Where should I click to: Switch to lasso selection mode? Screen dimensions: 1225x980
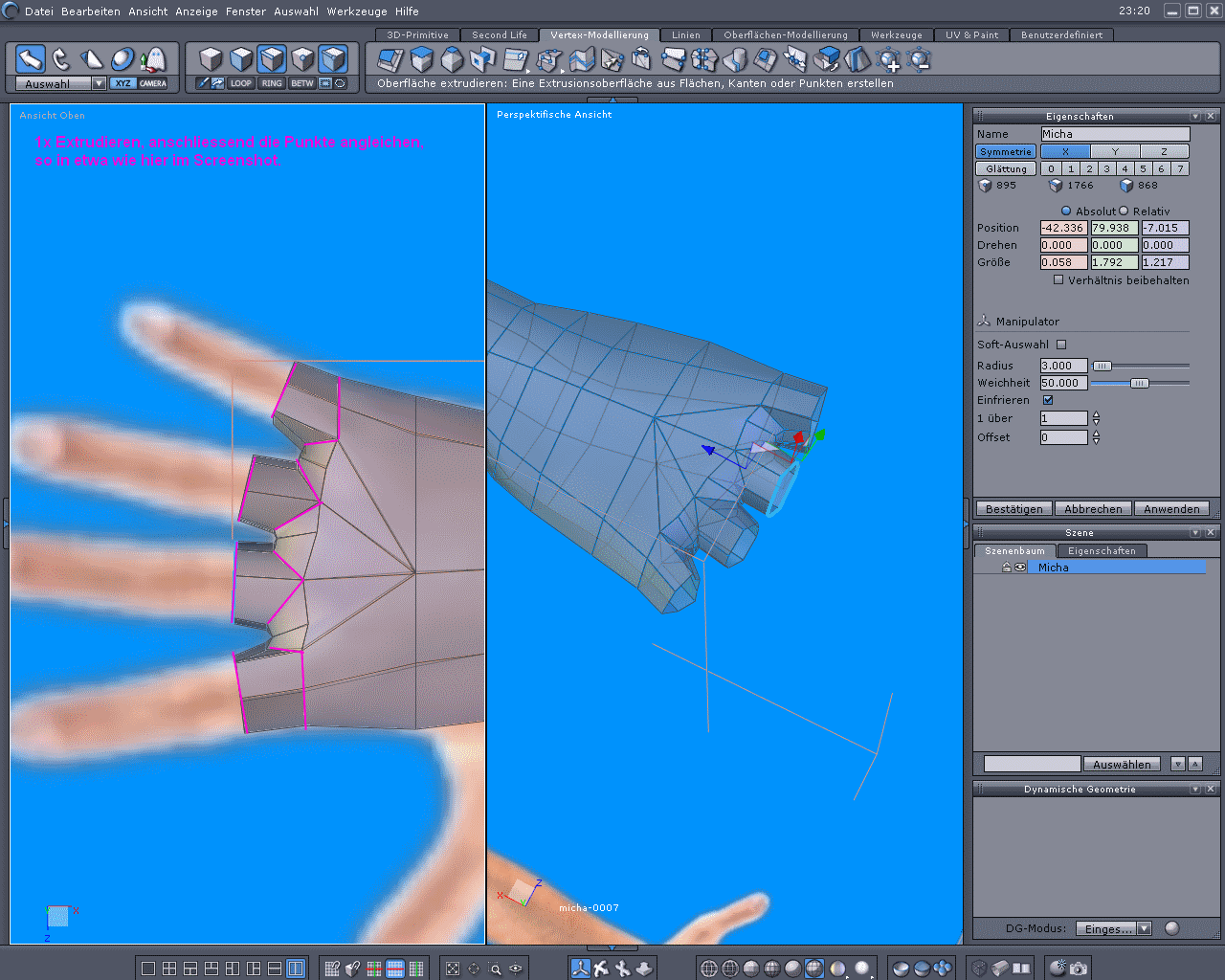coord(340,83)
